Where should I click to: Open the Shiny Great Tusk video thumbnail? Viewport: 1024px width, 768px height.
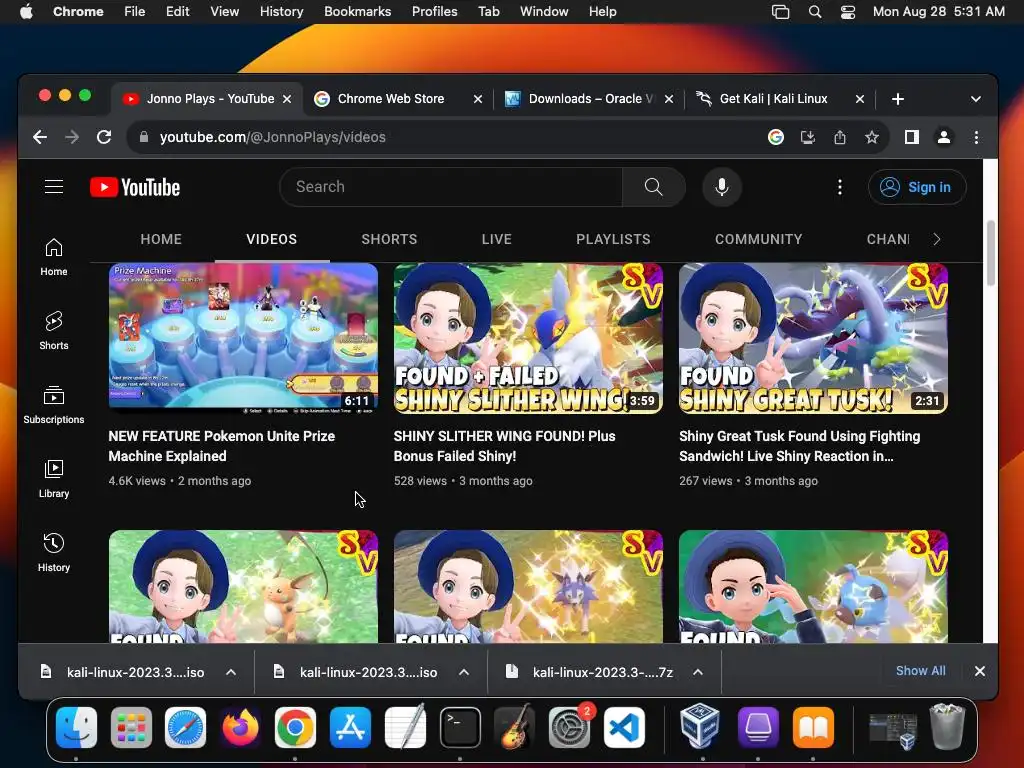tap(814, 338)
